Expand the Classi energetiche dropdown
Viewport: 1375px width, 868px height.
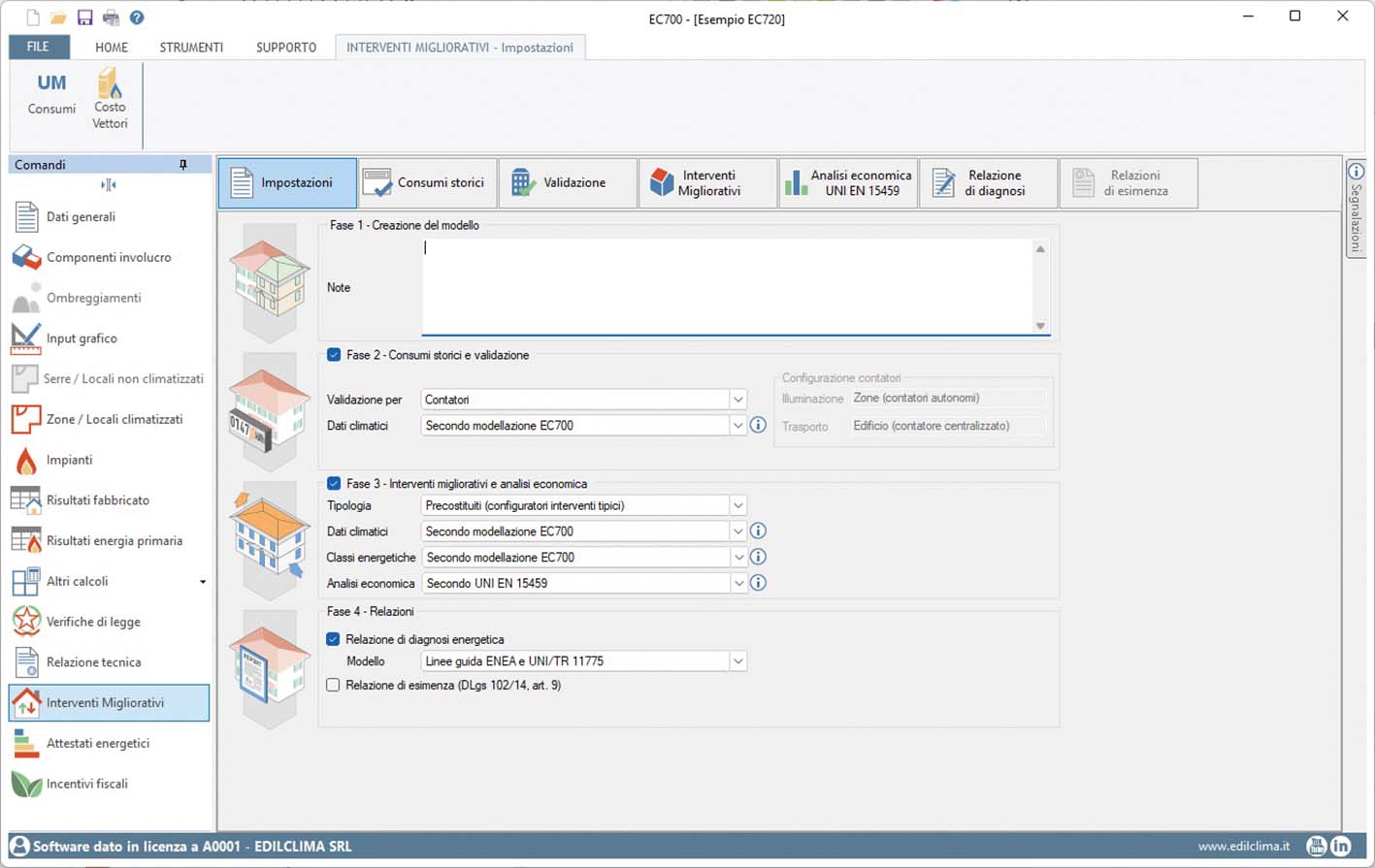pyautogui.click(x=737, y=558)
